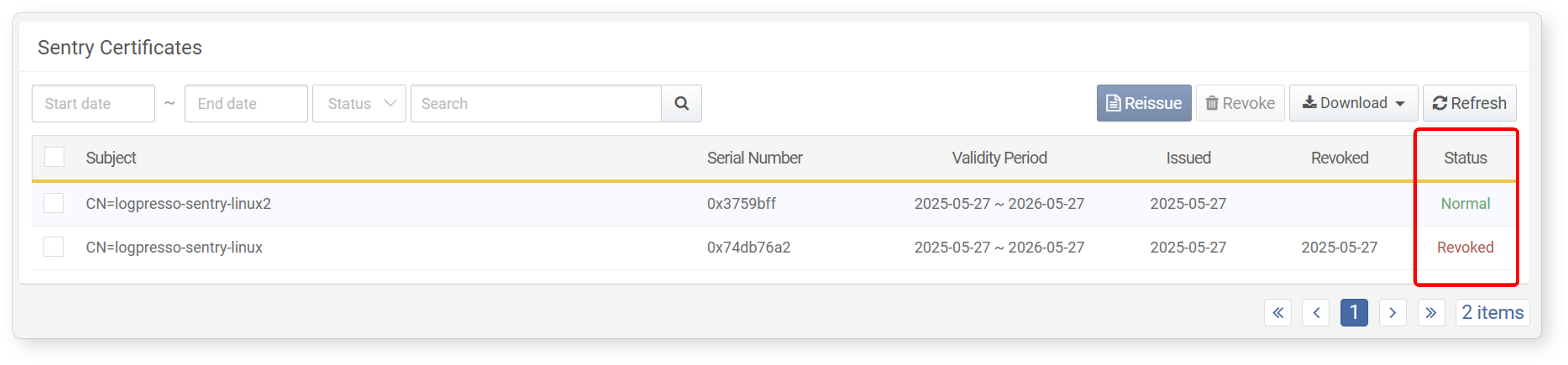Check the logpresso-sentry-linux2 row checkbox
The image size is (1568, 365).
click(53, 203)
